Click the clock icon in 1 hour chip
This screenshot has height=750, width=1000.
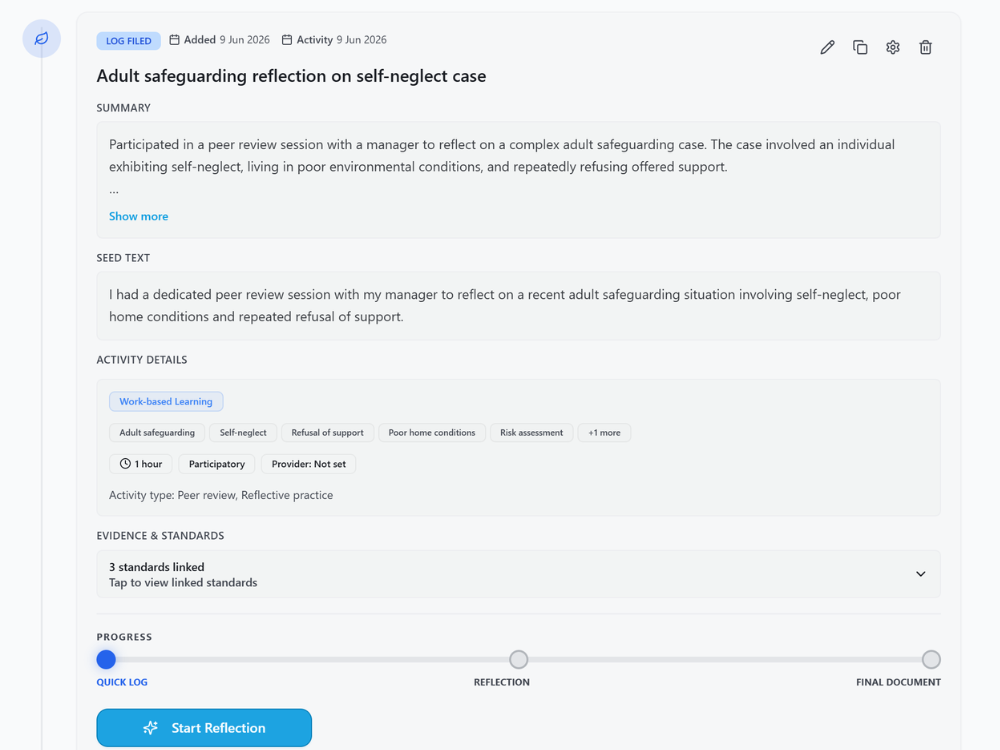125,464
